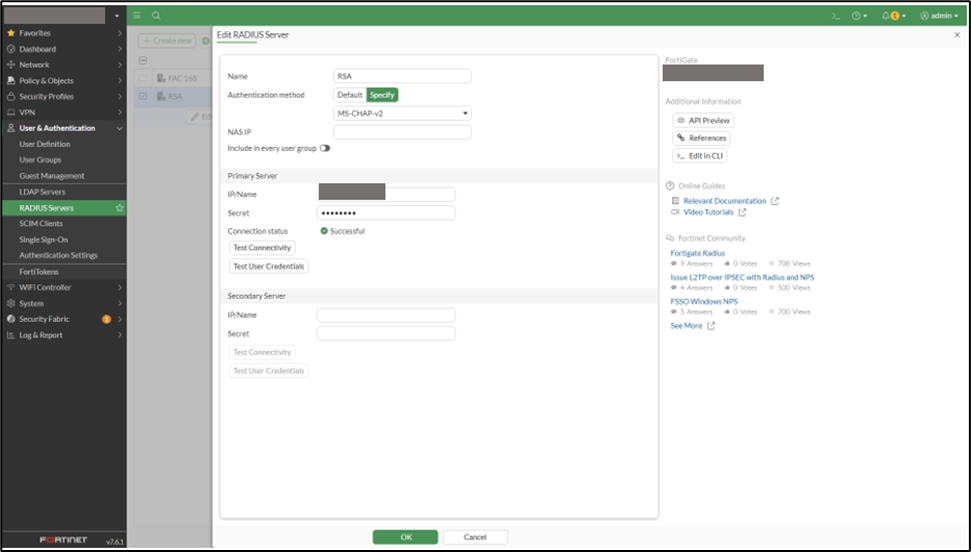Open the notifications bell icon
Screen dimensions: 971x552
(886, 16)
